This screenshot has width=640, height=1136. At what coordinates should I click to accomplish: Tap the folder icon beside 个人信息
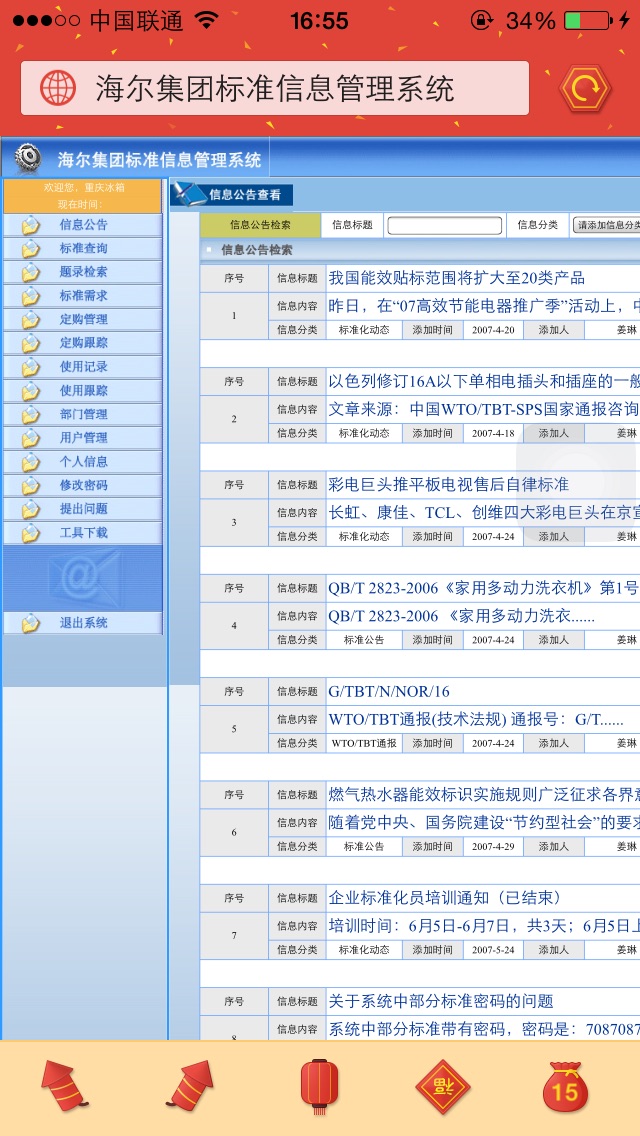pos(30,462)
